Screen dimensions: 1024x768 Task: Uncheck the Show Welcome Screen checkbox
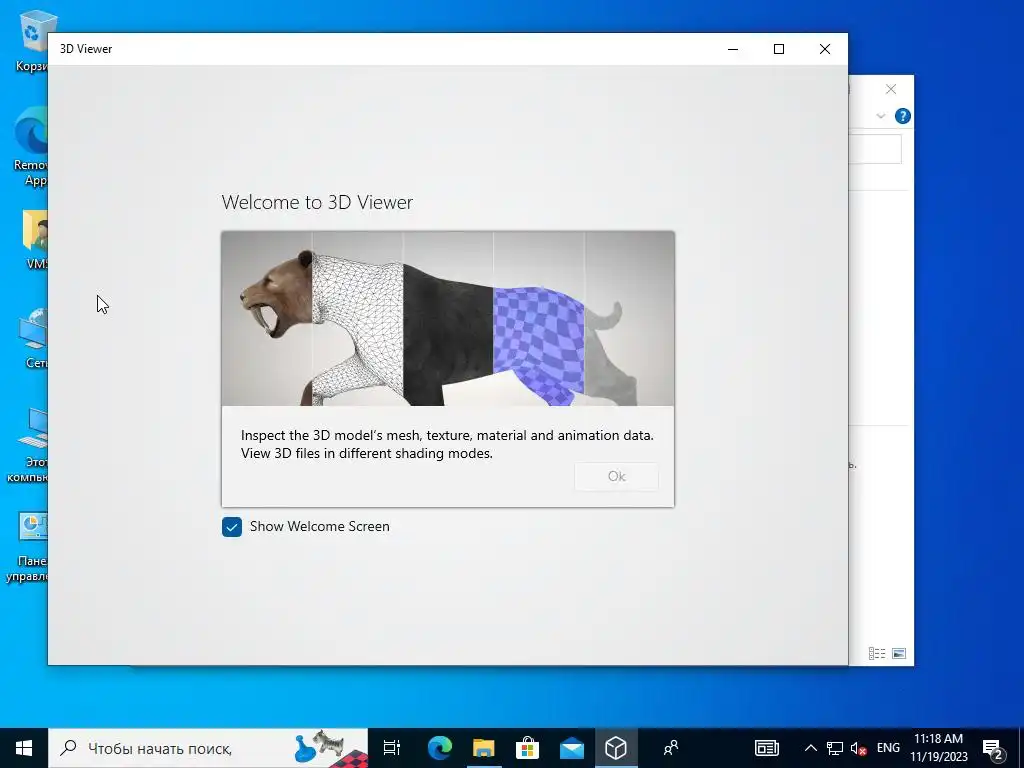(232, 526)
